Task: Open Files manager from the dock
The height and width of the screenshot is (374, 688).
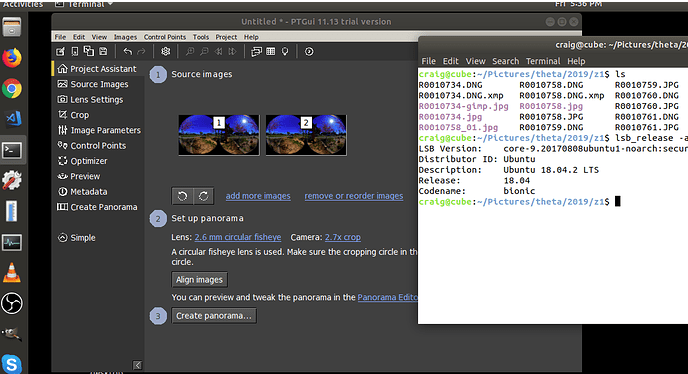Action: 12,27
